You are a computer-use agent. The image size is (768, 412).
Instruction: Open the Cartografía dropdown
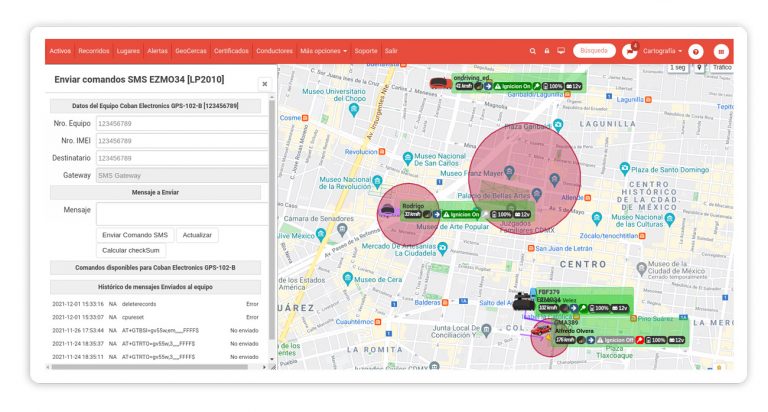pyautogui.click(x=662, y=51)
